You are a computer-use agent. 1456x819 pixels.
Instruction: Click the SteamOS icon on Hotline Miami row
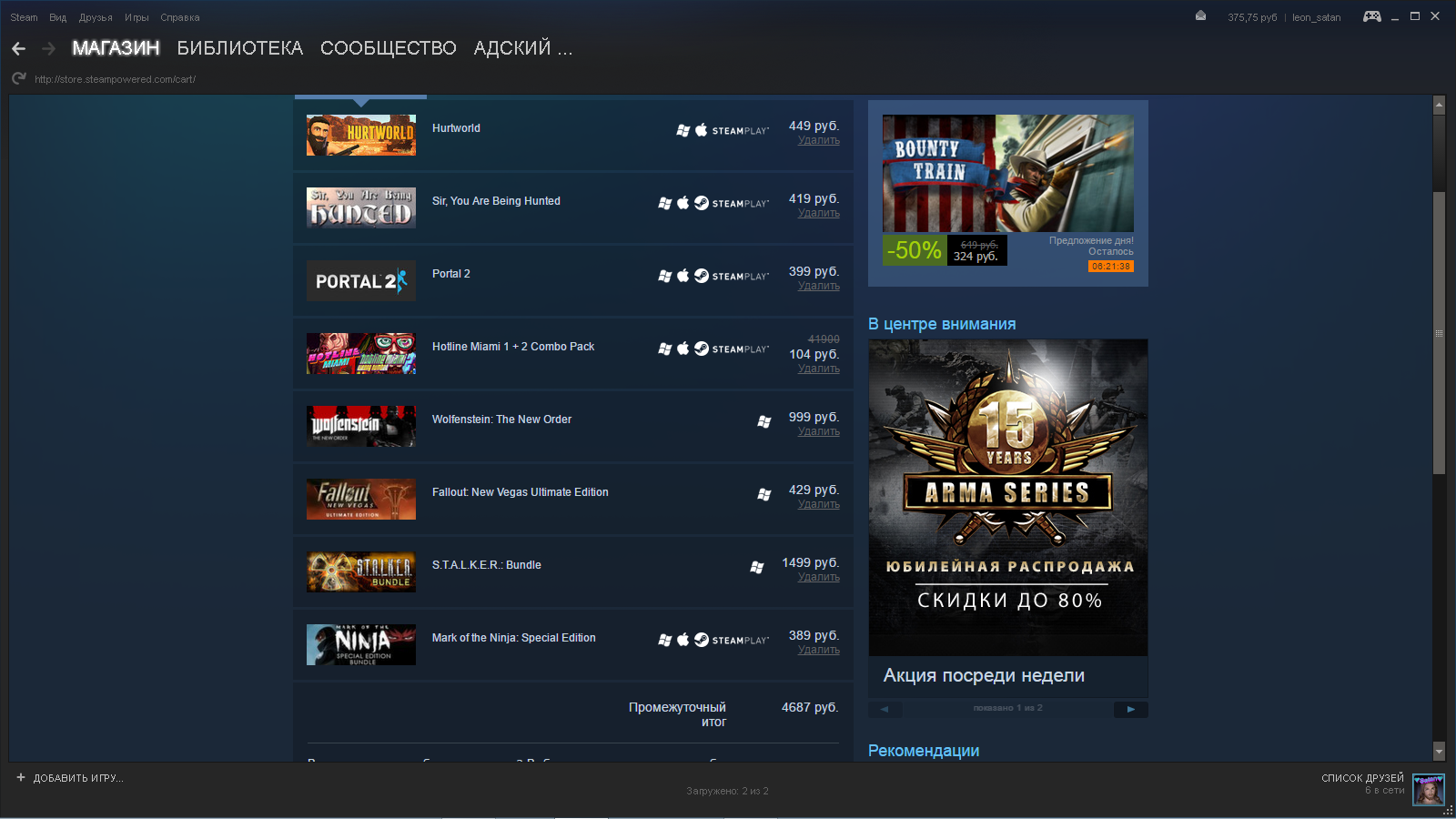[x=702, y=349]
